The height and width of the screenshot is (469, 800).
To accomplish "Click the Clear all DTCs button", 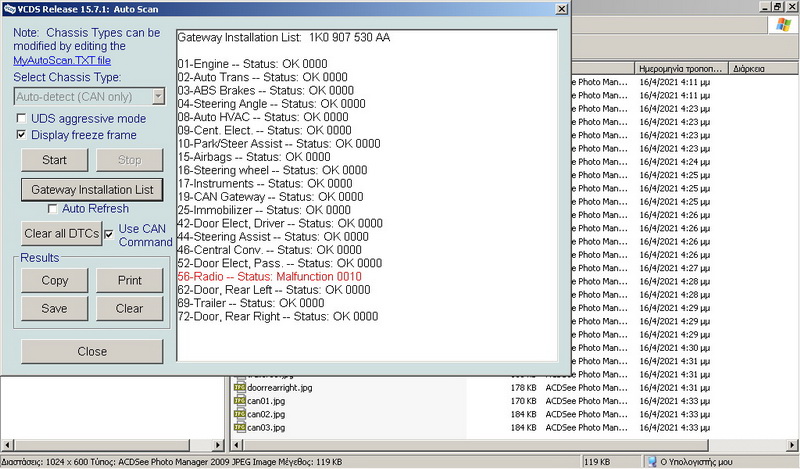I will pos(62,233).
